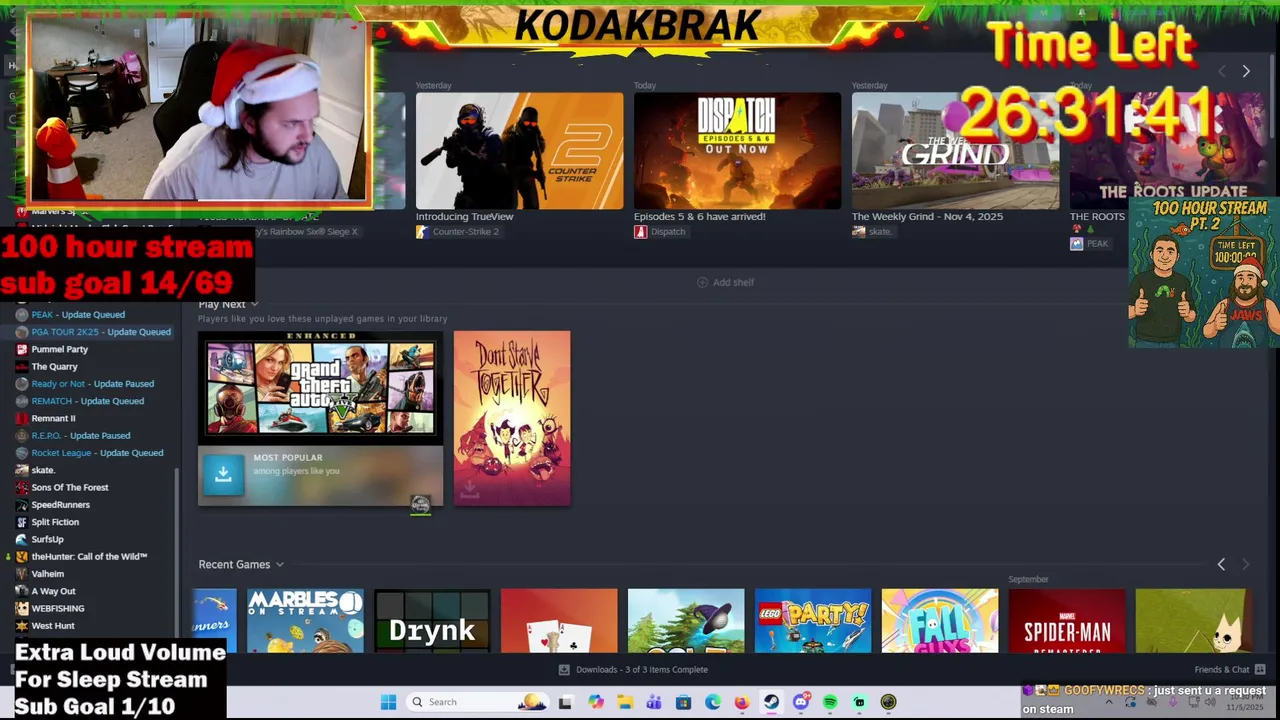Open Episodes 5 & 6 have arrived news
The height and width of the screenshot is (720, 1280).
[x=700, y=217]
